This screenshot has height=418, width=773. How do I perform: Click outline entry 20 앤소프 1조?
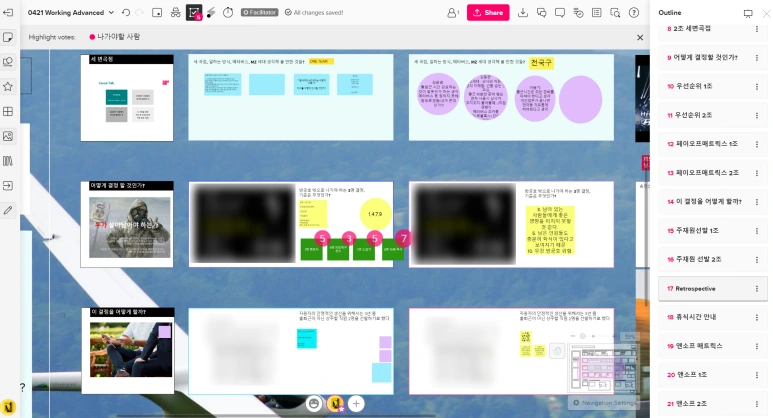712,375
